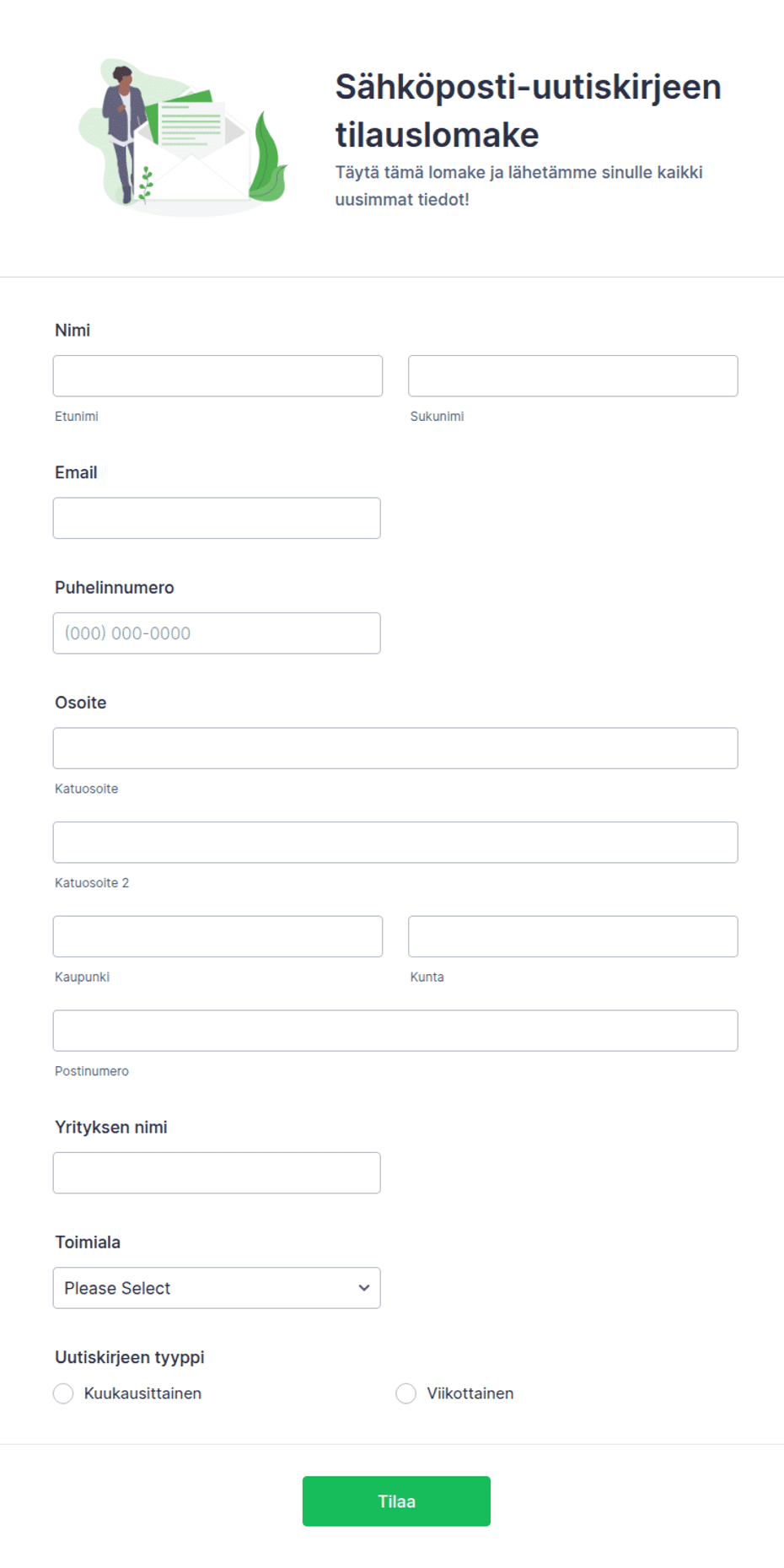
Task: Click the Katuosoite street address field
Action: click(x=395, y=748)
